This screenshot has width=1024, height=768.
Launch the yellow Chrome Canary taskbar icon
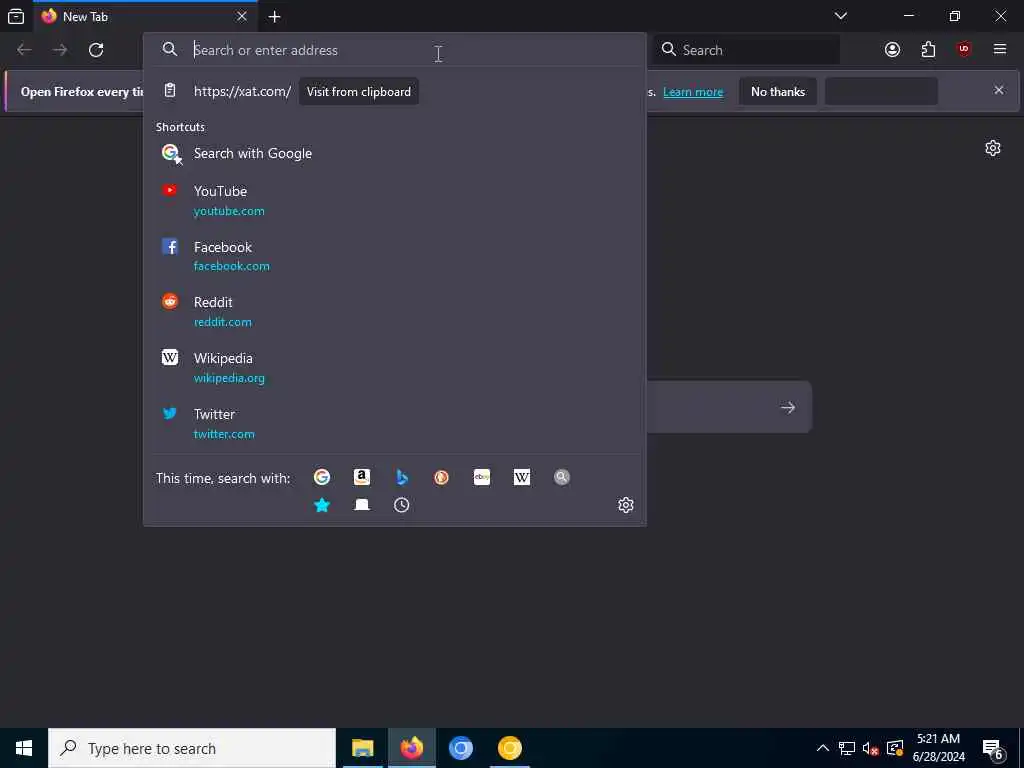[509, 748]
